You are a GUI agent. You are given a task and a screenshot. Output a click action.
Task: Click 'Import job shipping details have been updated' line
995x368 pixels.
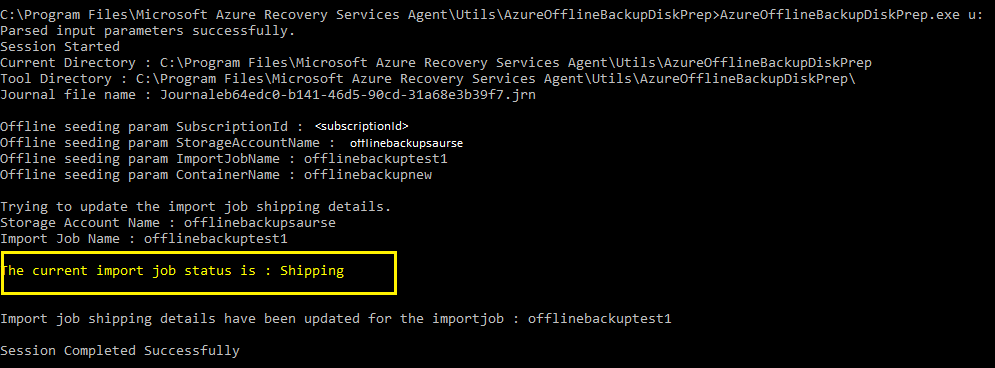click(336, 319)
